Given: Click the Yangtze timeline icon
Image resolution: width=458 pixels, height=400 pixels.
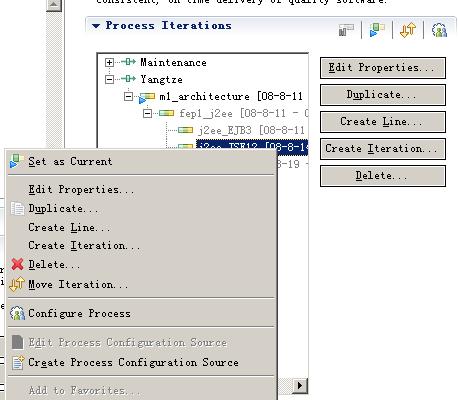Looking at the screenshot, I should pyautogui.click(x=128, y=79).
